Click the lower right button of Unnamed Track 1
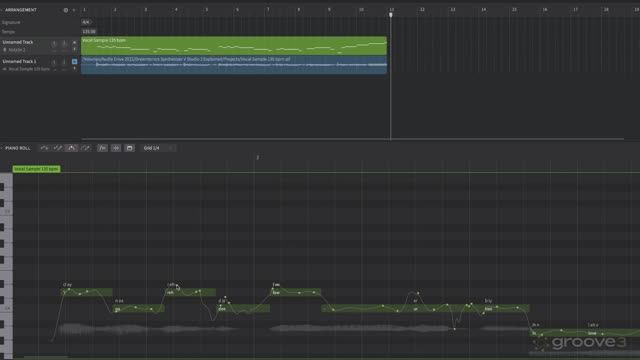This screenshot has width=640, height=360. [74, 69]
